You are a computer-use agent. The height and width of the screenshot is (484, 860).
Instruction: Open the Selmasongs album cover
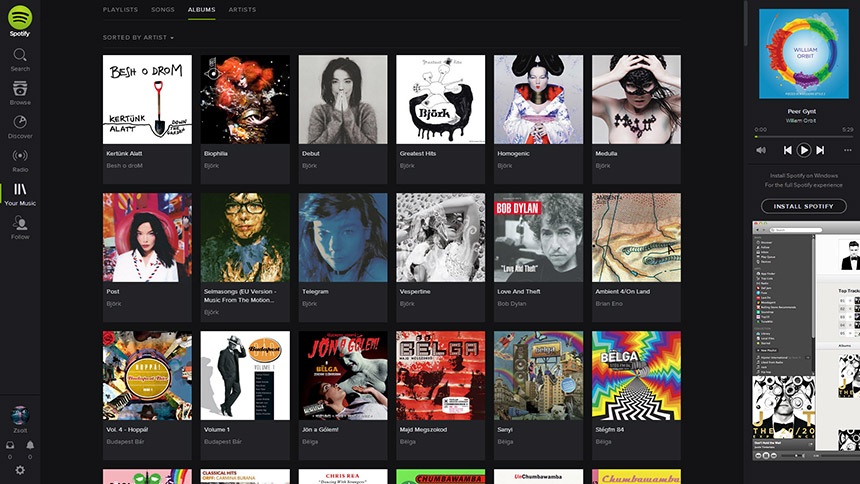(245, 238)
